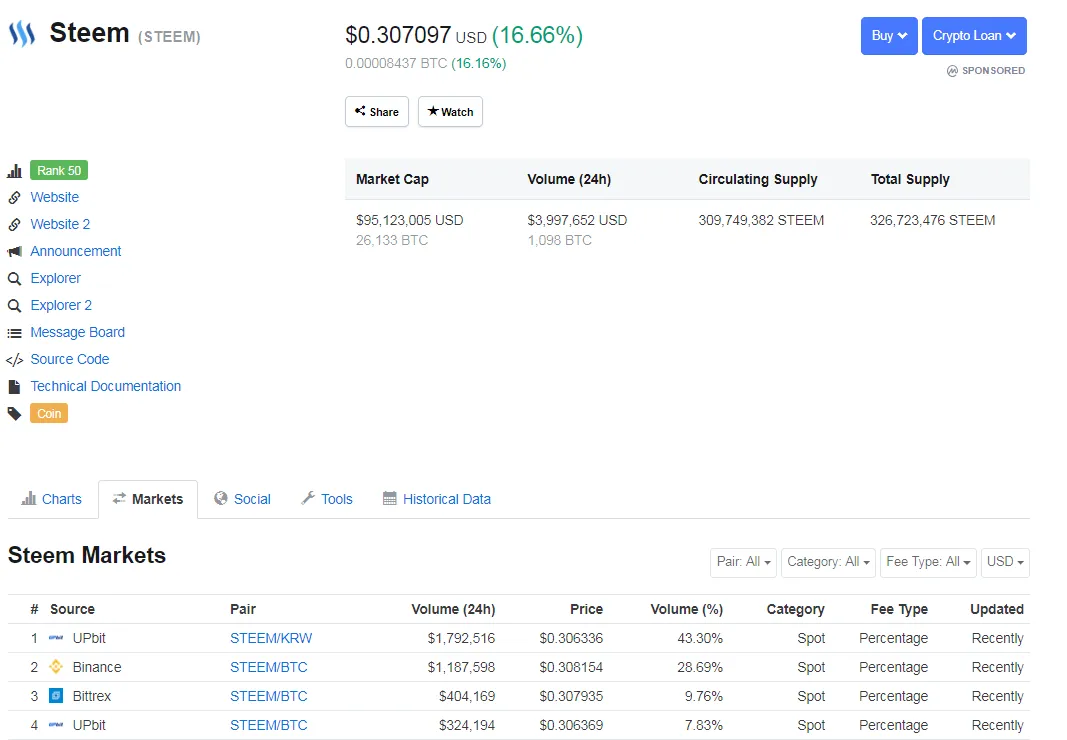This screenshot has width=1067, height=740.
Task: Open the Message Board link
Action: [x=78, y=332]
